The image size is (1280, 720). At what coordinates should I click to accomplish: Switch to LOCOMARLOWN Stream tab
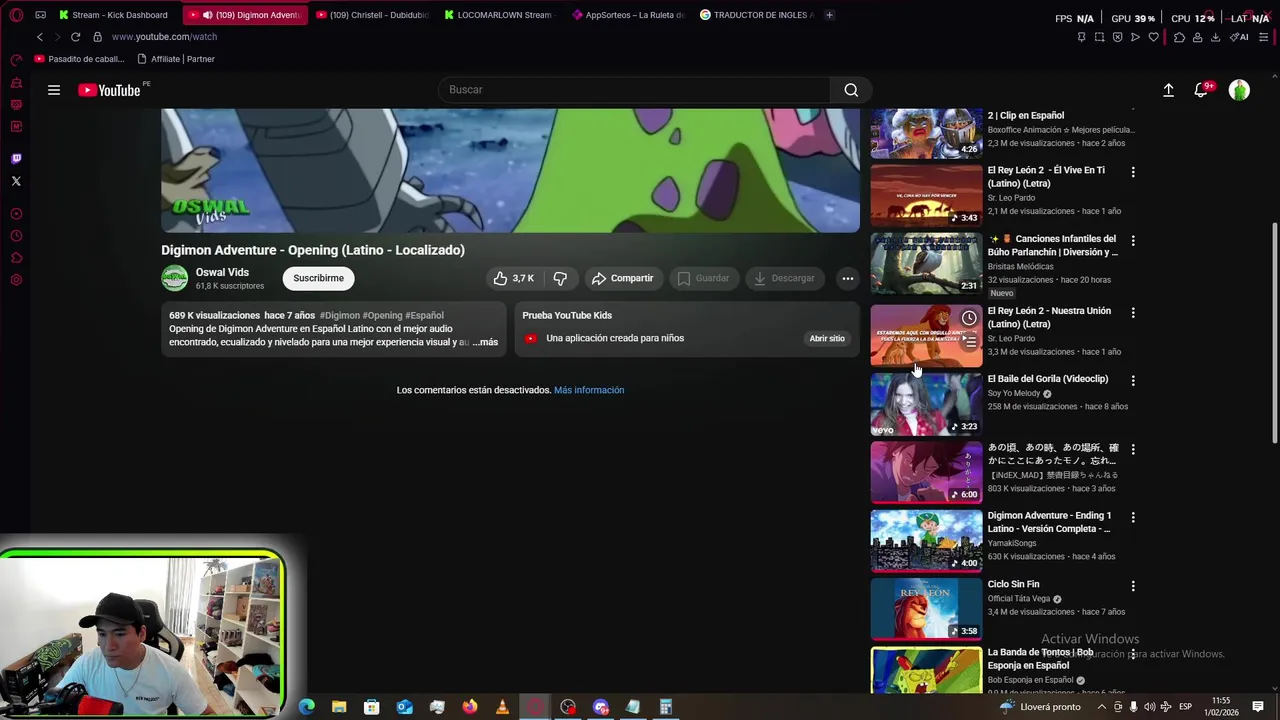(499, 15)
